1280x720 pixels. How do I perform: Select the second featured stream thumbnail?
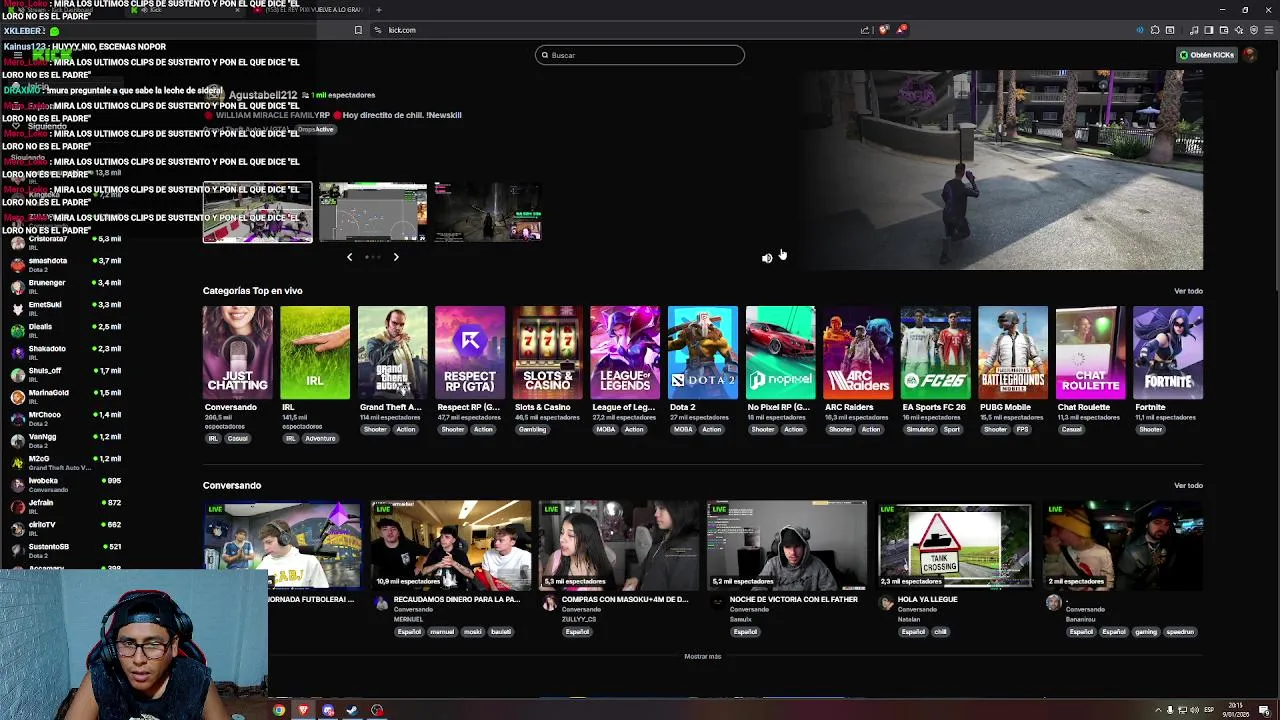pyautogui.click(x=373, y=212)
